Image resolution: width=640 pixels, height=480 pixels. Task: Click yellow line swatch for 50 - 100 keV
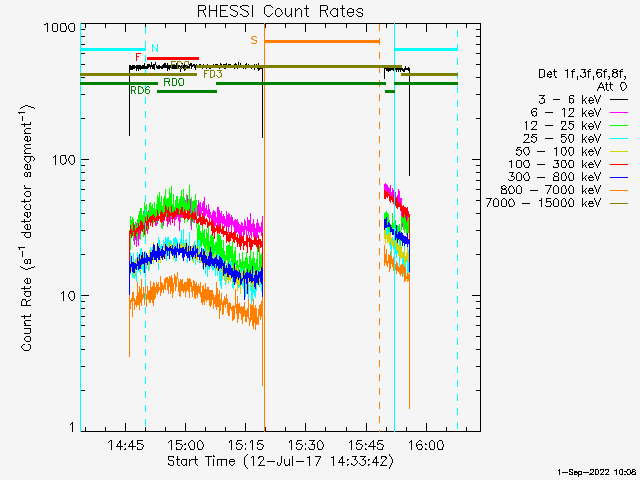[x=618, y=151]
